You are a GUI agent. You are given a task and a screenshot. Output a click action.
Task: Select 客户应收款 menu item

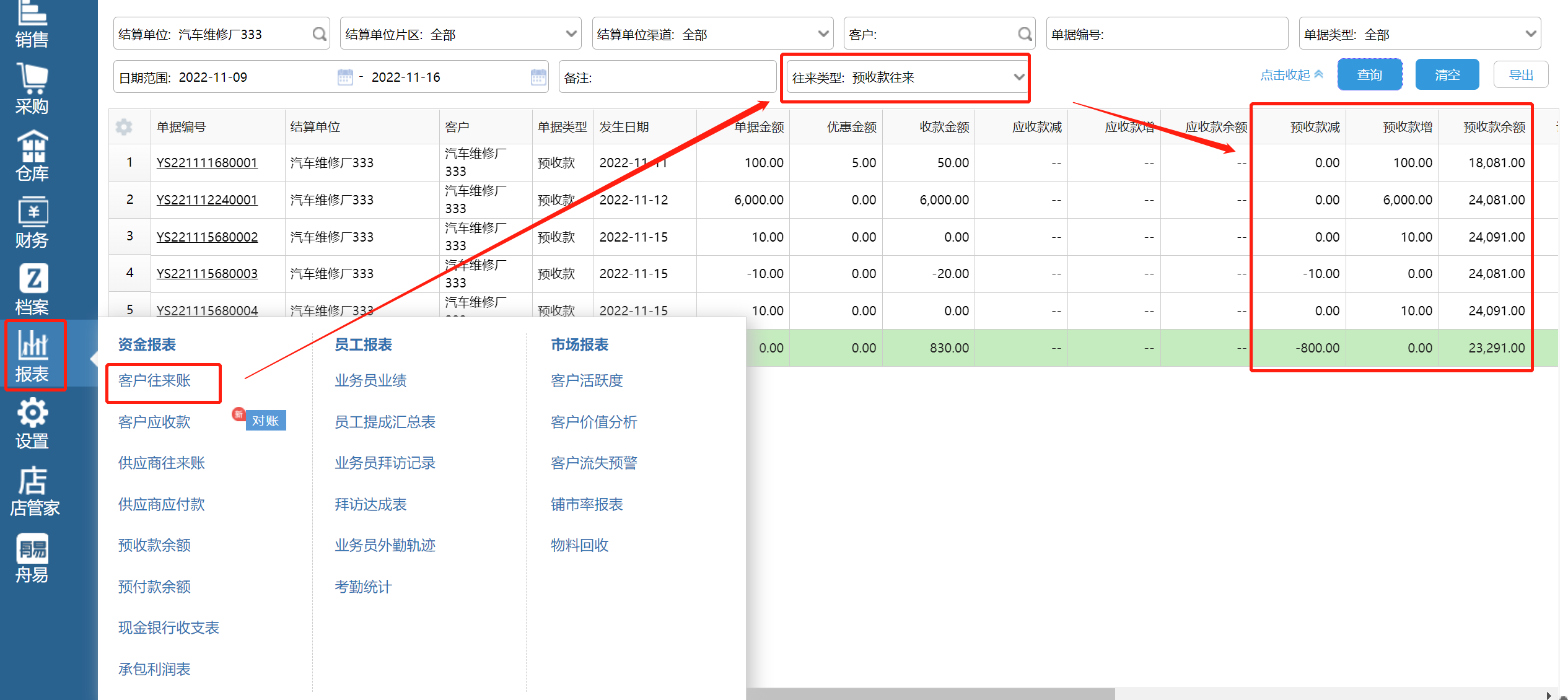pos(154,422)
